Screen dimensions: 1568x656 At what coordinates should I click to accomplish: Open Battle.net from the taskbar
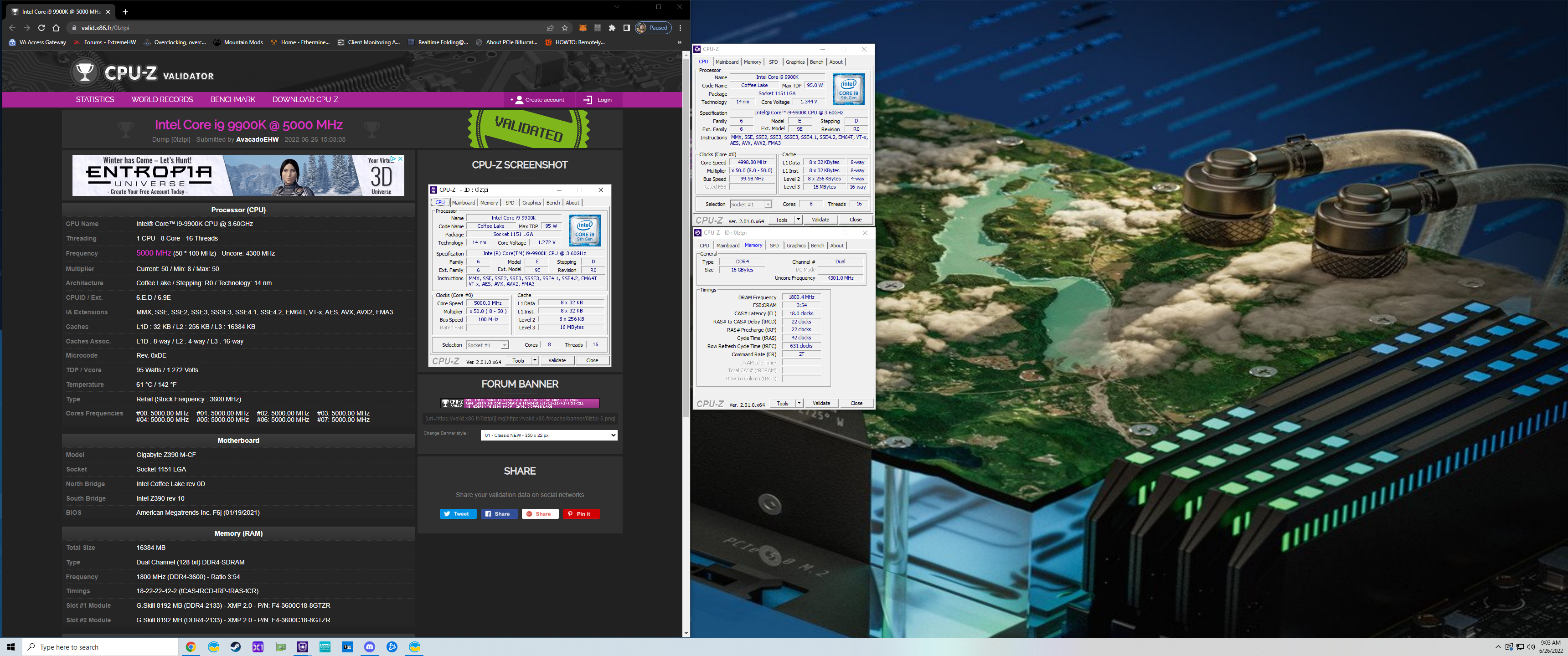(392, 647)
